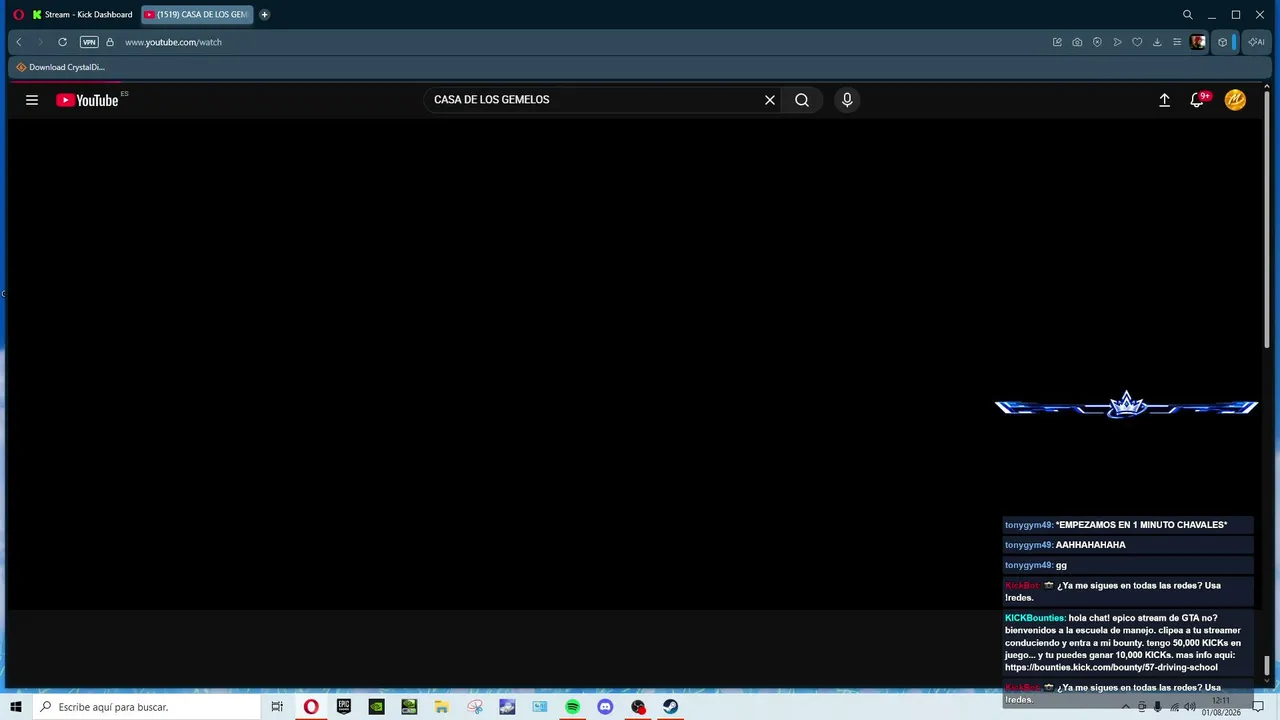Start voice search with the microphone icon
Screen dimensions: 1280x720
click(x=847, y=100)
